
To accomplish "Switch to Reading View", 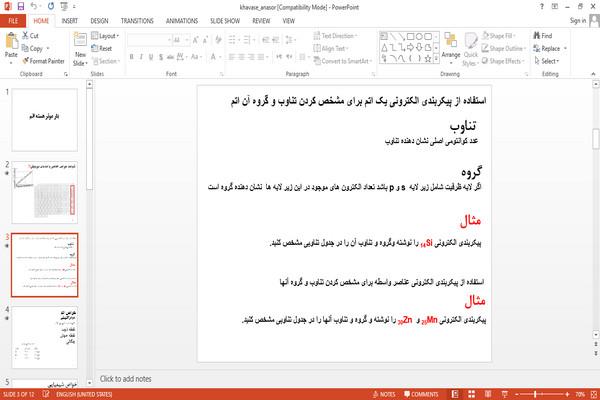I will [x=488, y=394].
